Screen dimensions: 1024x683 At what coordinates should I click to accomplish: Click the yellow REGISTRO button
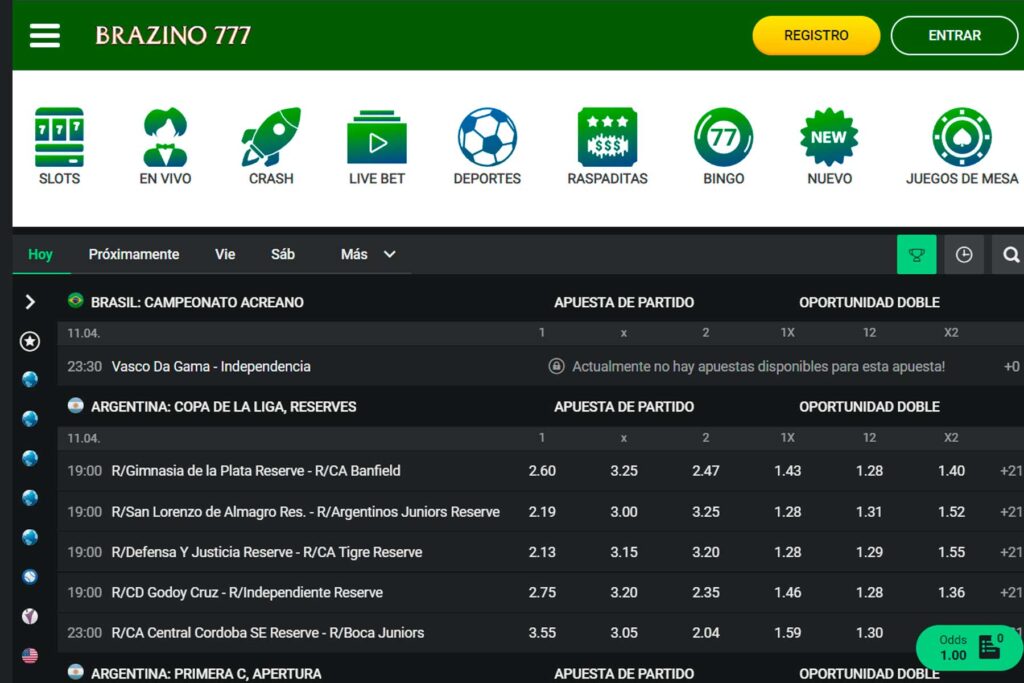pos(816,35)
